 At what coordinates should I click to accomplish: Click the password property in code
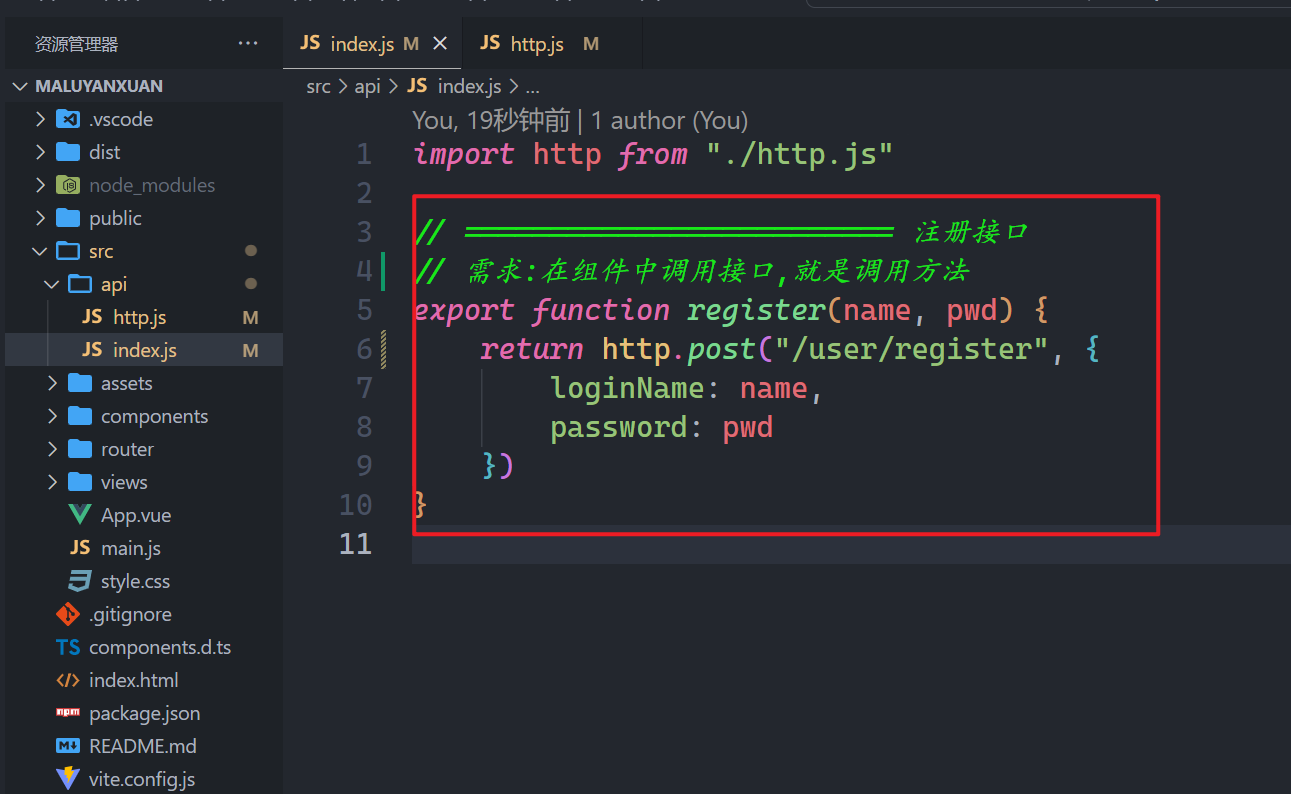(x=618, y=427)
